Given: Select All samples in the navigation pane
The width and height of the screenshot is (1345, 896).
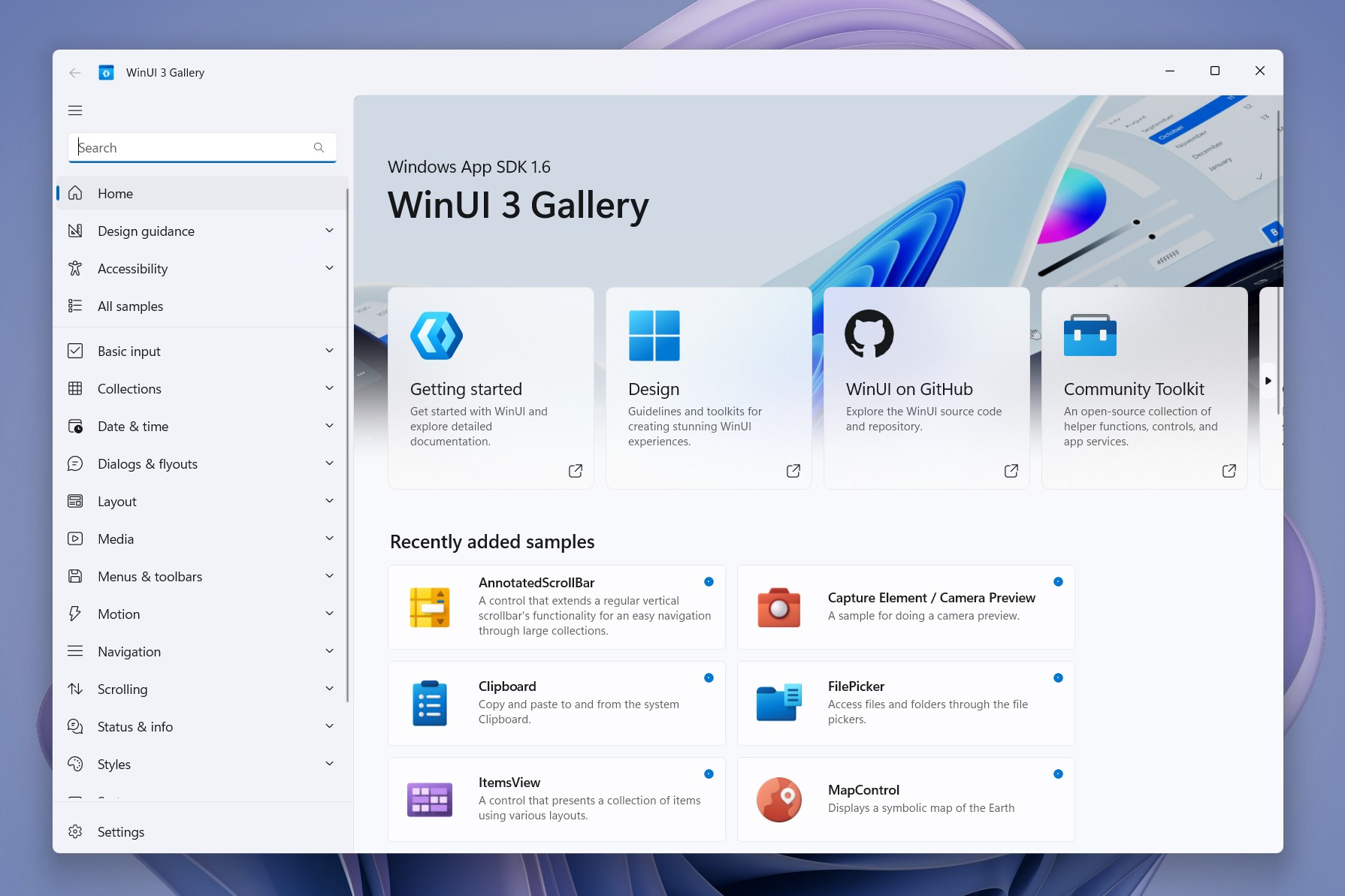Looking at the screenshot, I should (130, 306).
